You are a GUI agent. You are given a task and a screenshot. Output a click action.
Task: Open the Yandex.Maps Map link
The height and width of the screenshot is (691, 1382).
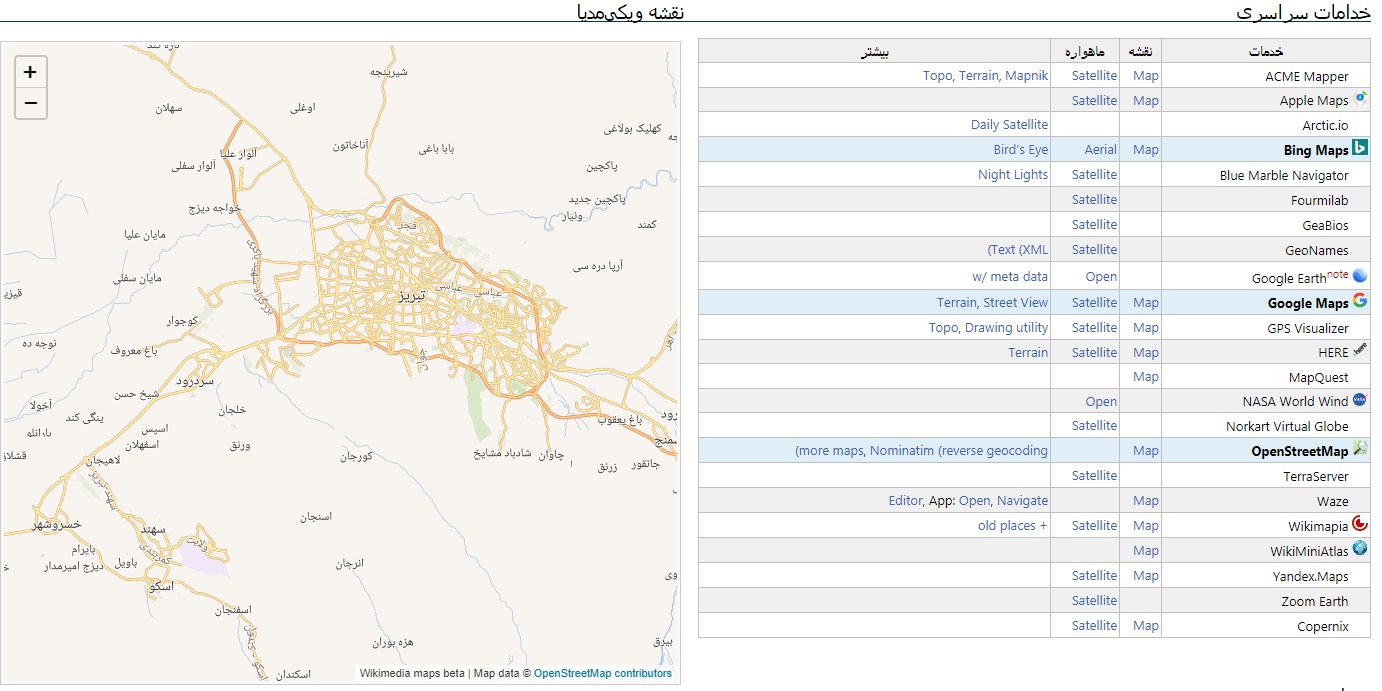point(1146,576)
